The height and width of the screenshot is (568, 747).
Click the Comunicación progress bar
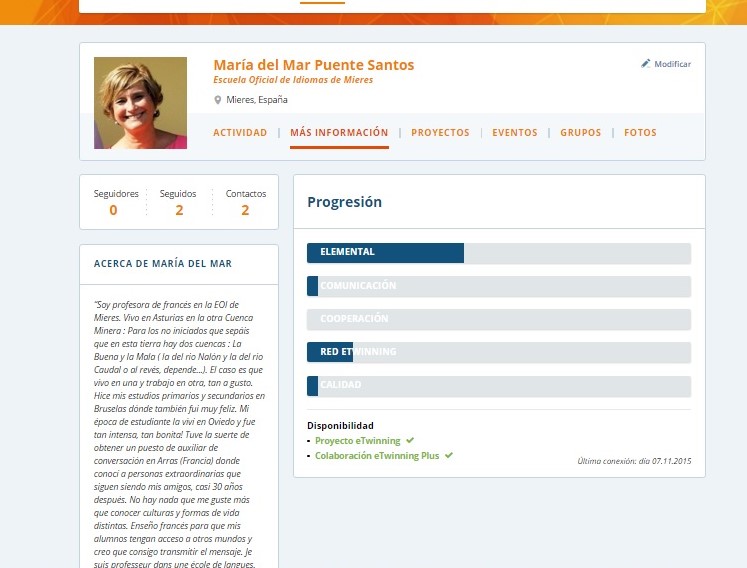(499, 286)
